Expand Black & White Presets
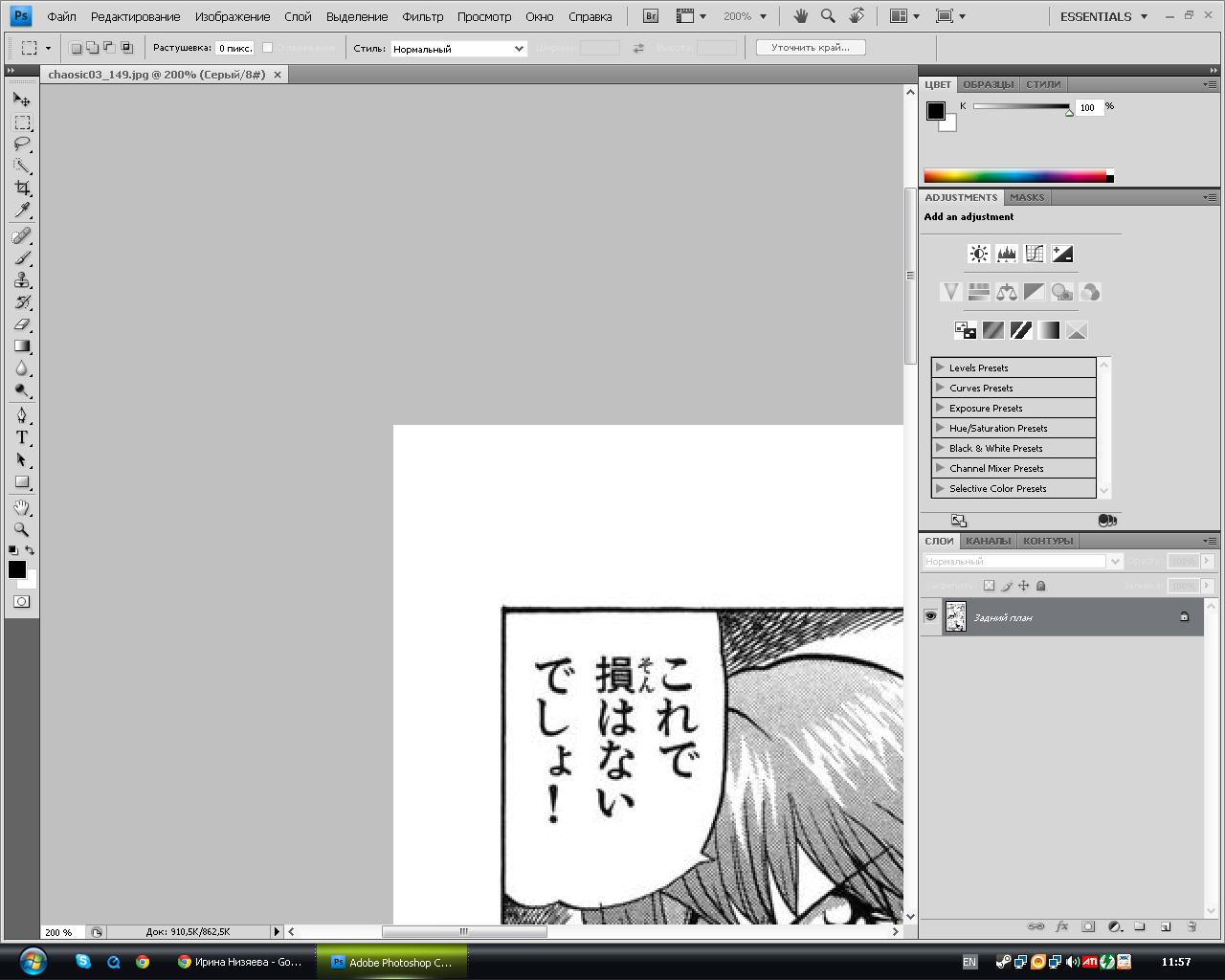Screen dimensions: 1225x980 [940, 448]
